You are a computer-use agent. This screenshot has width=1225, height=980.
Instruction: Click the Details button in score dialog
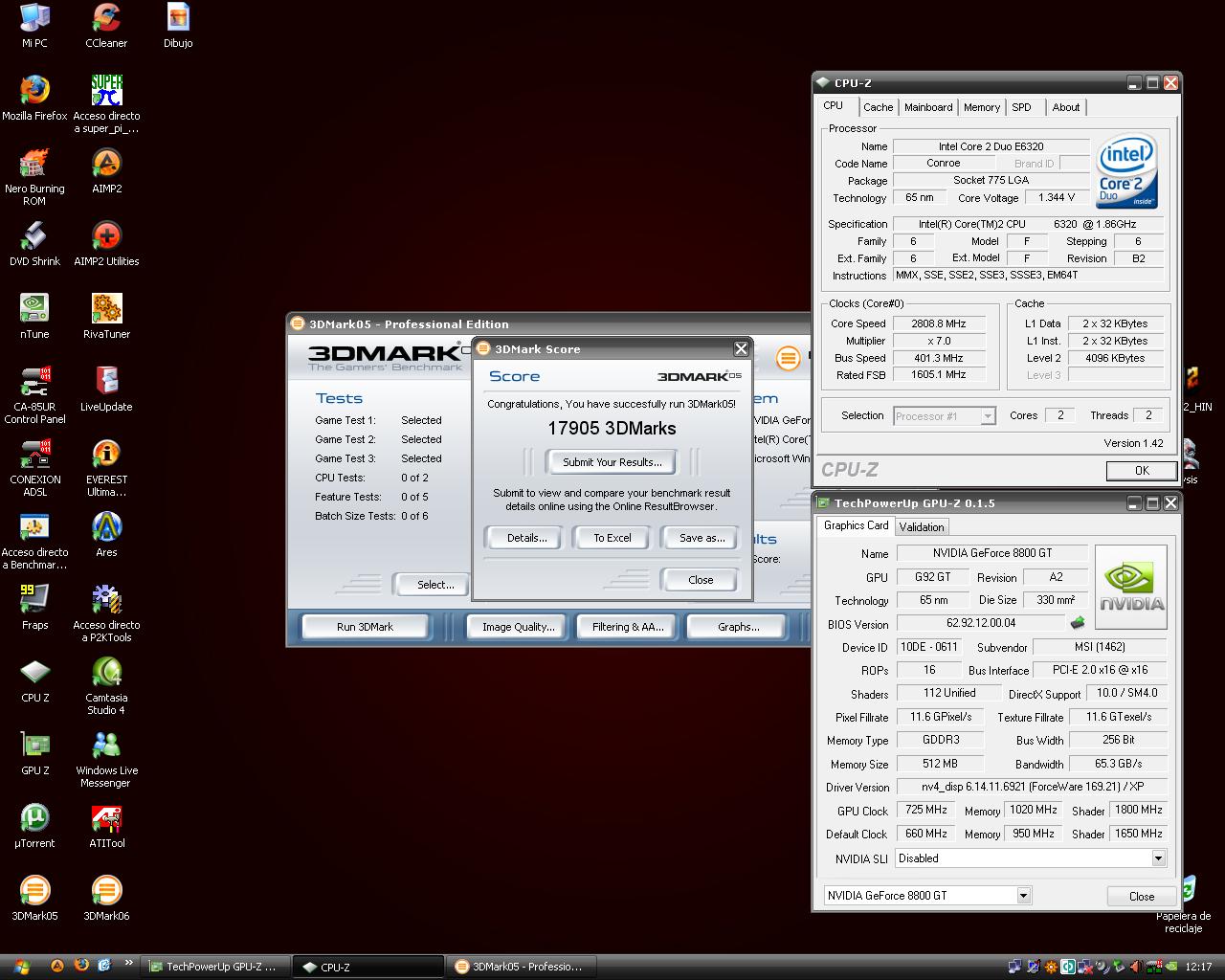click(526, 538)
